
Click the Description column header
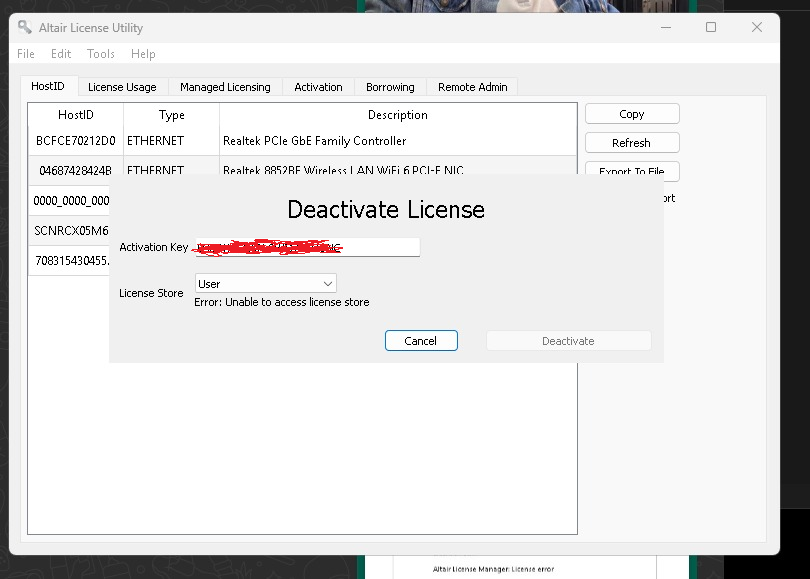click(x=398, y=115)
